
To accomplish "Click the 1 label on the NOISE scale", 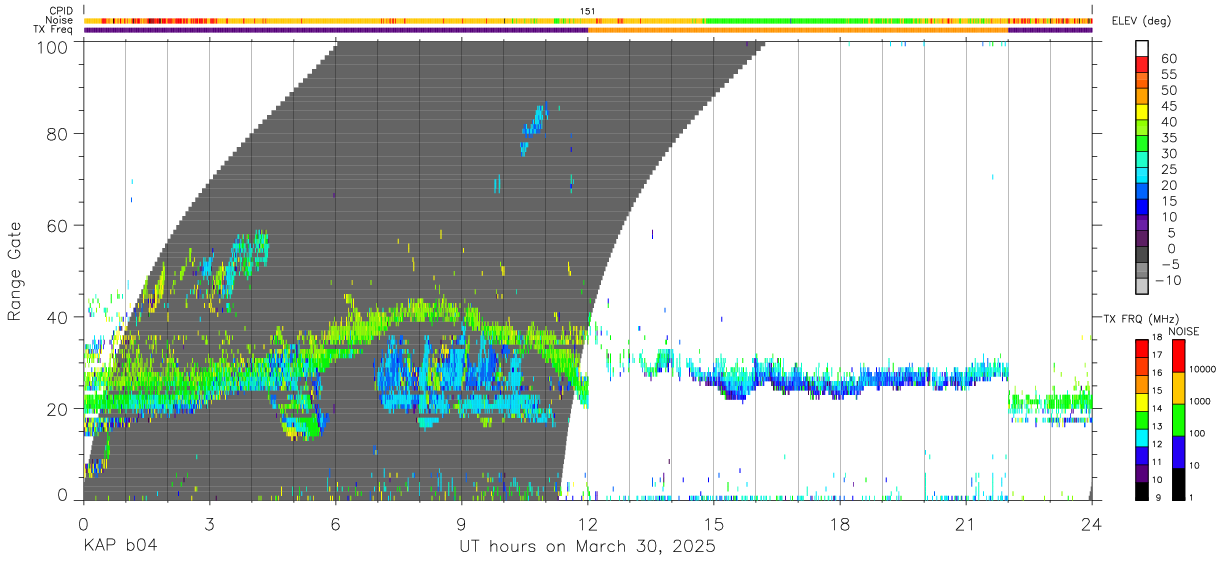I will [x=1192, y=497].
